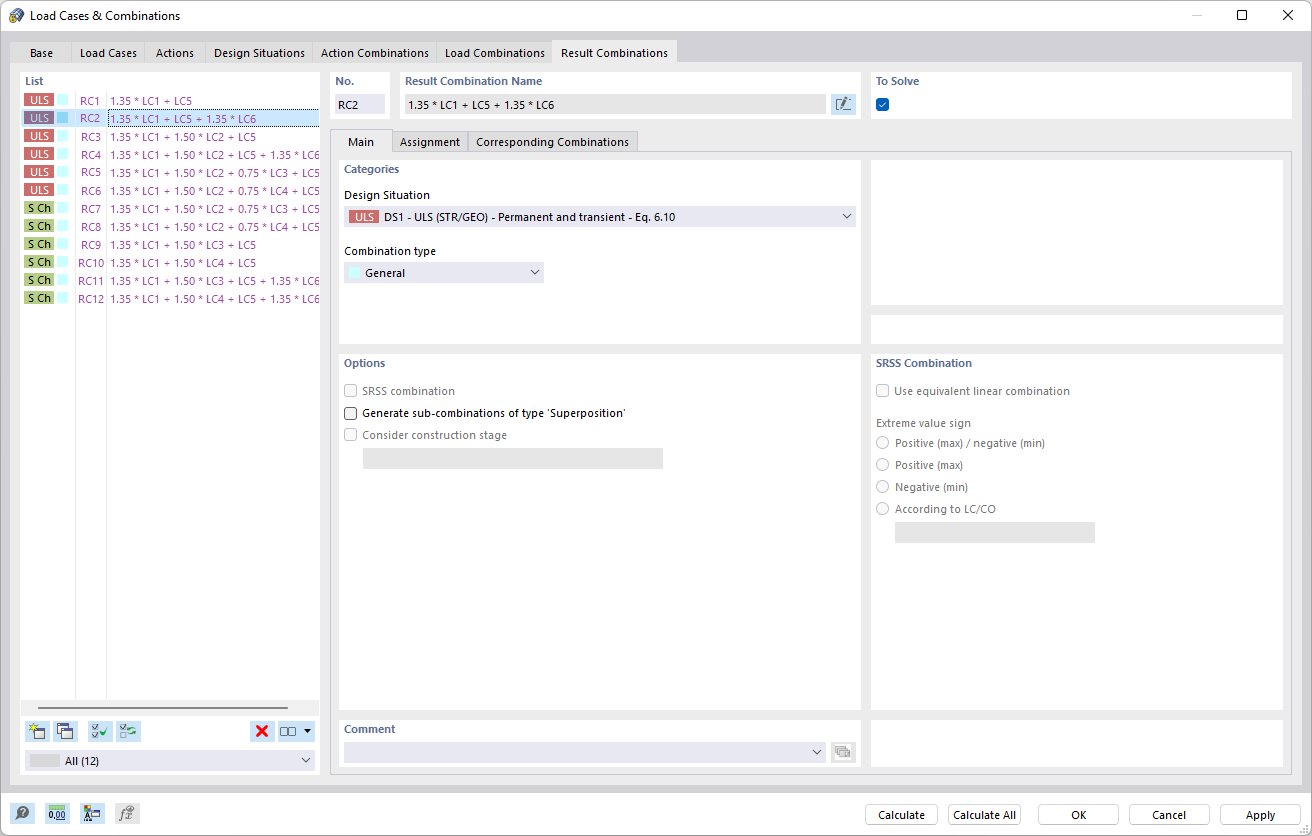The height and width of the screenshot is (836, 1312).
Task: Apply the current changes
Action: point(1259,814)
